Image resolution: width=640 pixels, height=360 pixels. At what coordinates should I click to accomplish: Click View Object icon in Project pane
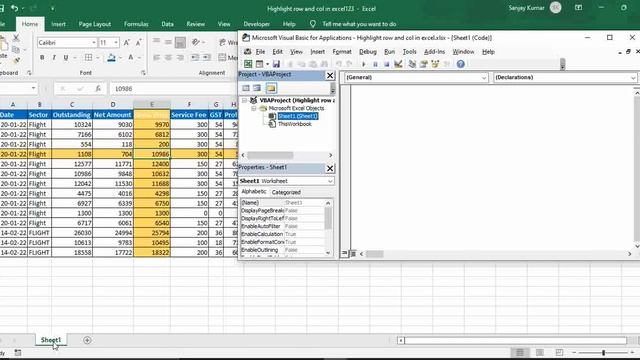[257, 88]
